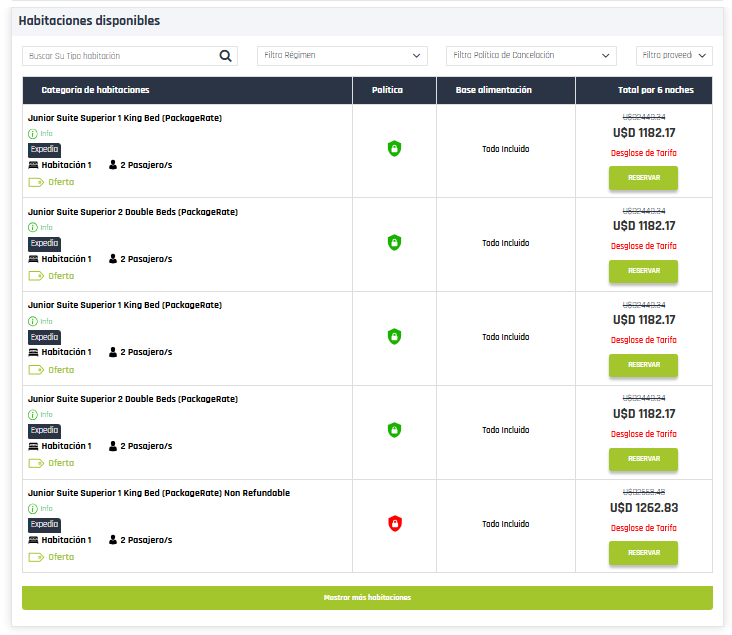Screen dimensions: 732x635
Task: Click the bed icon in the Non Refundable row
Action: point(33,540)
